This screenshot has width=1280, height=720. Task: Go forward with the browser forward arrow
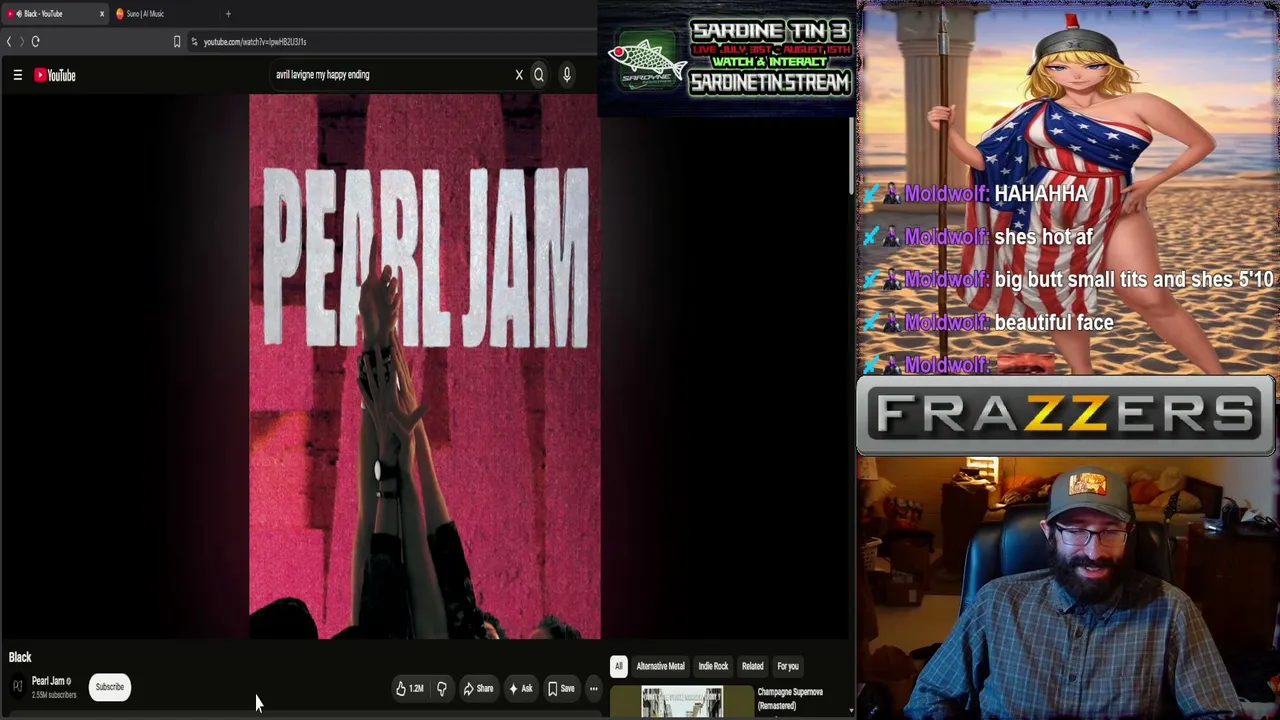point(20,42)
